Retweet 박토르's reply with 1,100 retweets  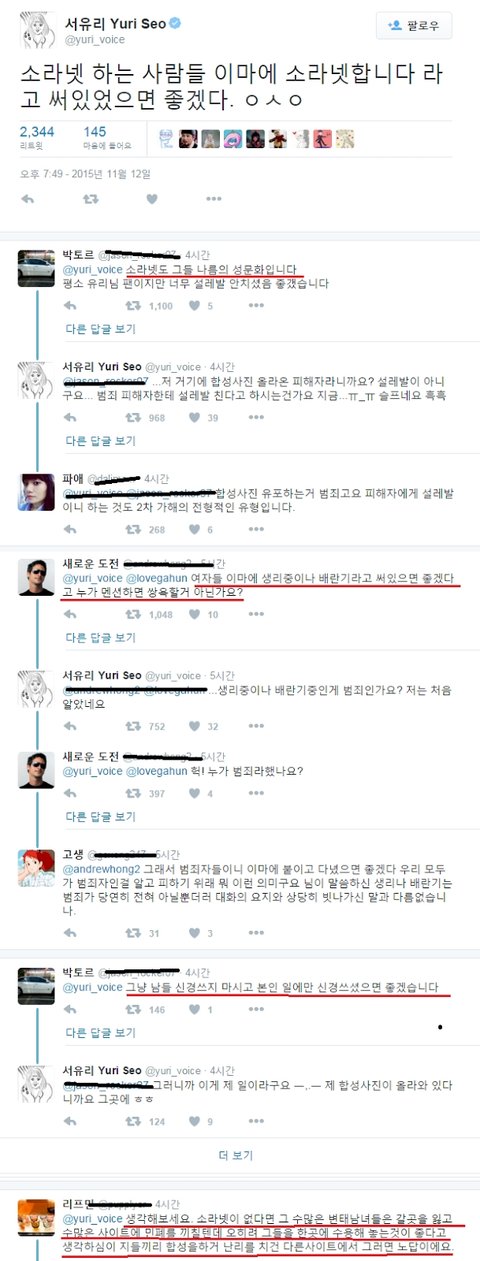click(132, 307)
